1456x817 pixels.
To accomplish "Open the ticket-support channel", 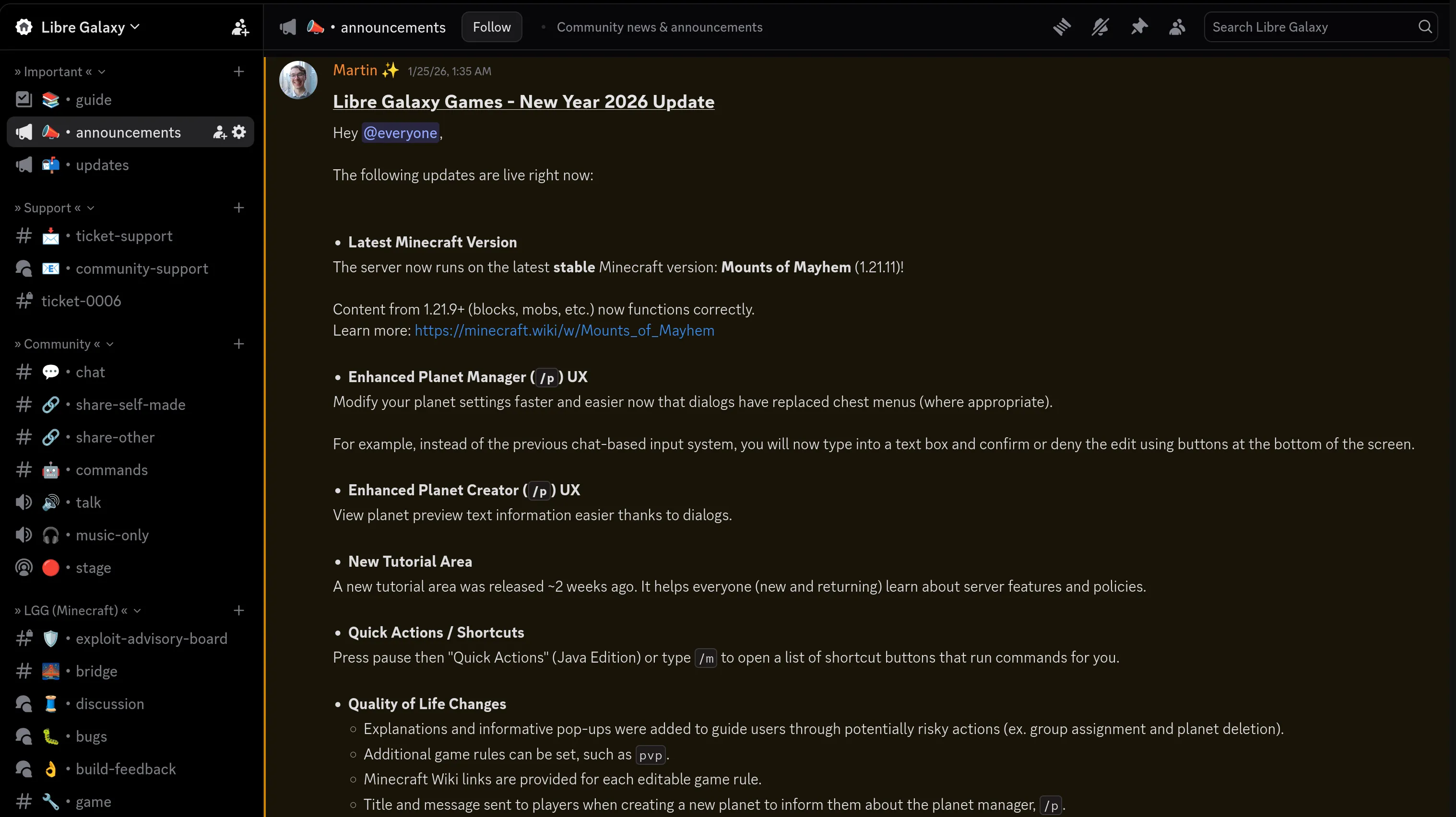I will [x=130, y=235].
